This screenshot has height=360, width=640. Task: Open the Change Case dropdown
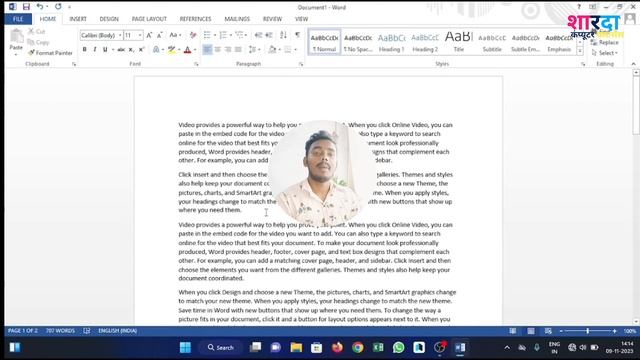point(175,35)
